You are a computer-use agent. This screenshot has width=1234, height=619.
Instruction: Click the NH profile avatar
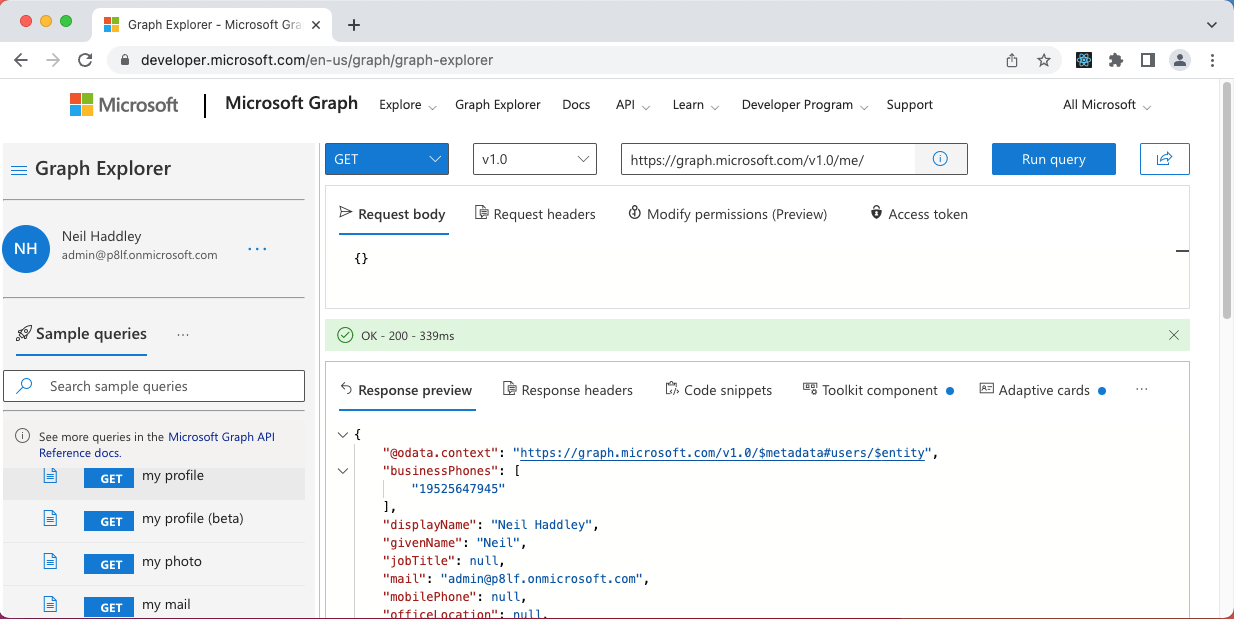pyautogui.click(x=26, y=249)
